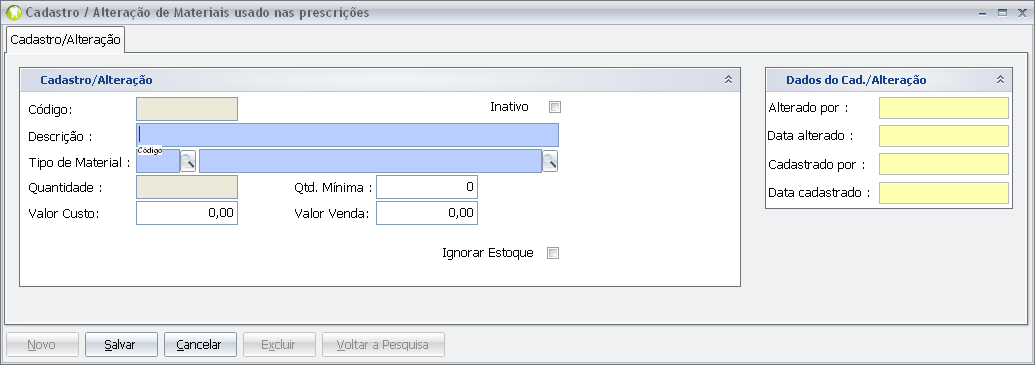Click the Valor Venda field

pos(426,213)
